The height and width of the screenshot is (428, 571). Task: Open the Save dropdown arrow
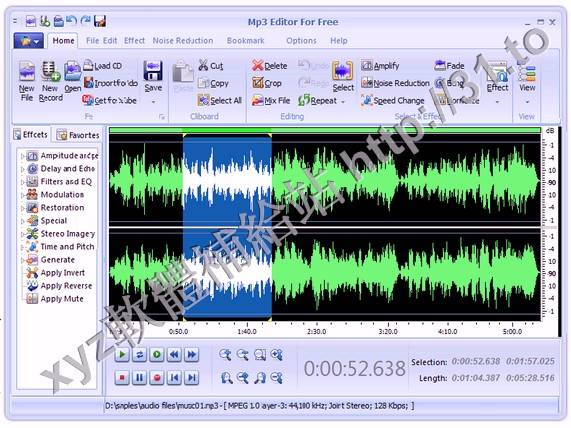click(x=153, y=102)
